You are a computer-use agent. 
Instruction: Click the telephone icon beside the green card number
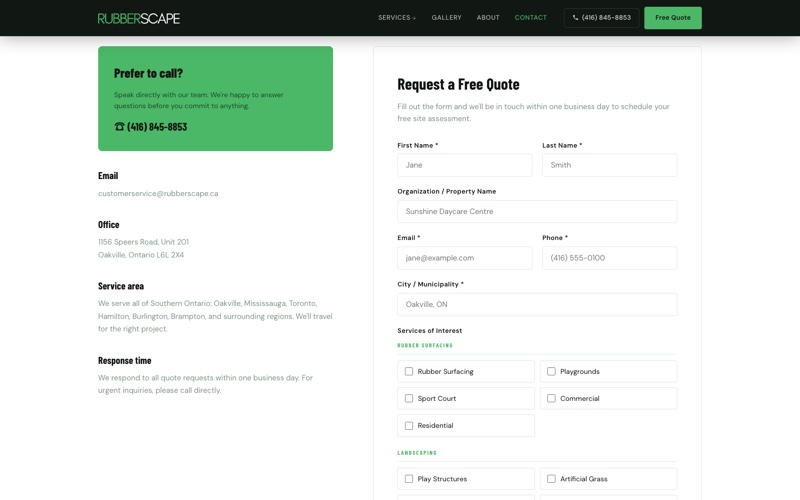tap(119, 127)
